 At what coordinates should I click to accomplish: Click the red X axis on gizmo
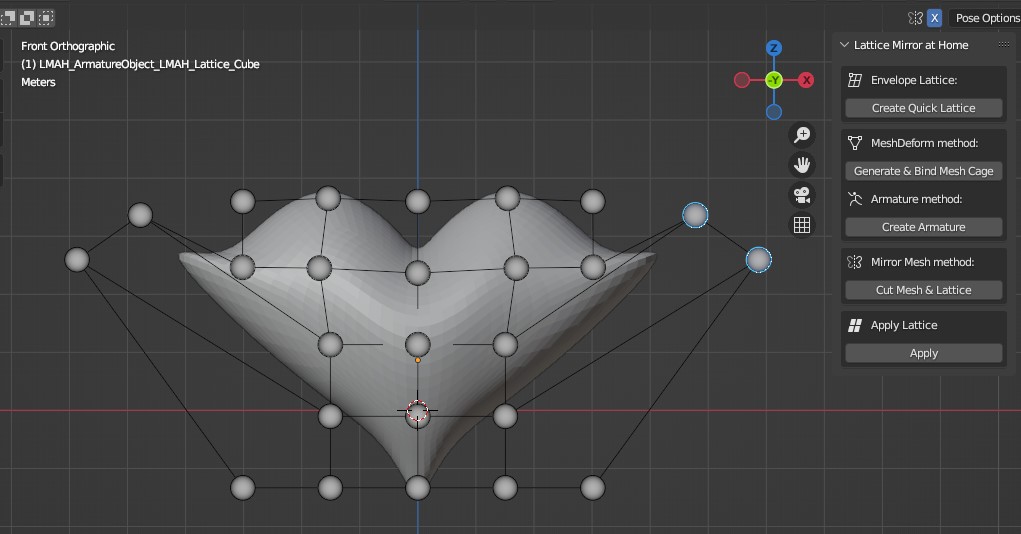click(806, 80)
